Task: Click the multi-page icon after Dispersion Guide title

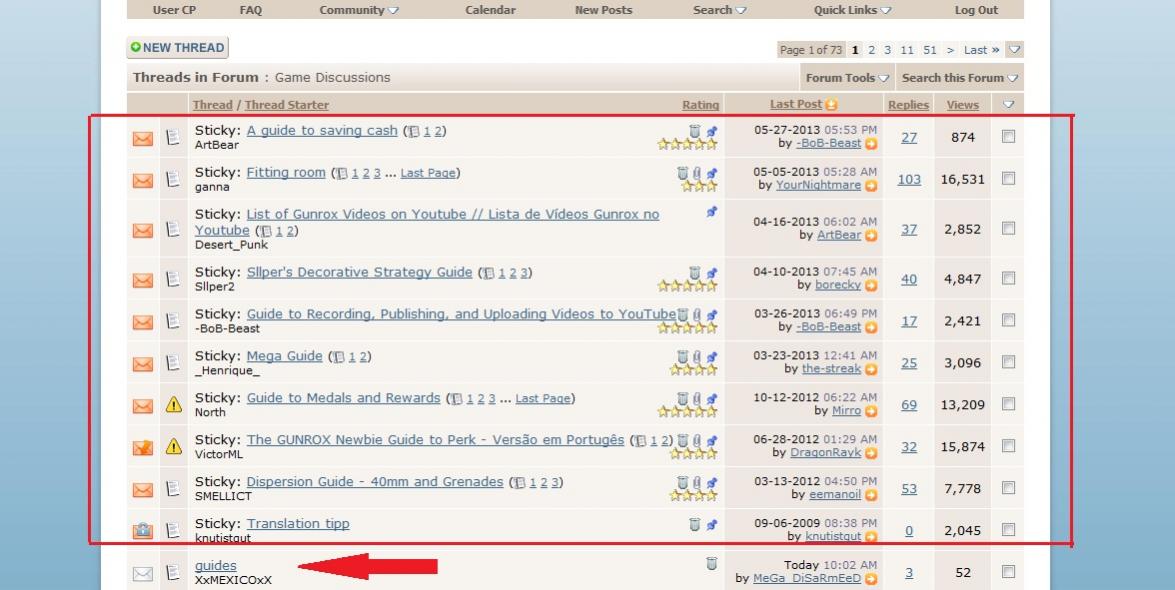Action: point(518,483)
